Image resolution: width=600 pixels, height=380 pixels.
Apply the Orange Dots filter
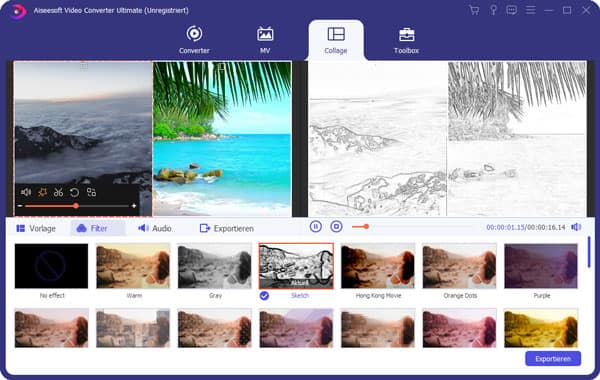click(460, 266)
